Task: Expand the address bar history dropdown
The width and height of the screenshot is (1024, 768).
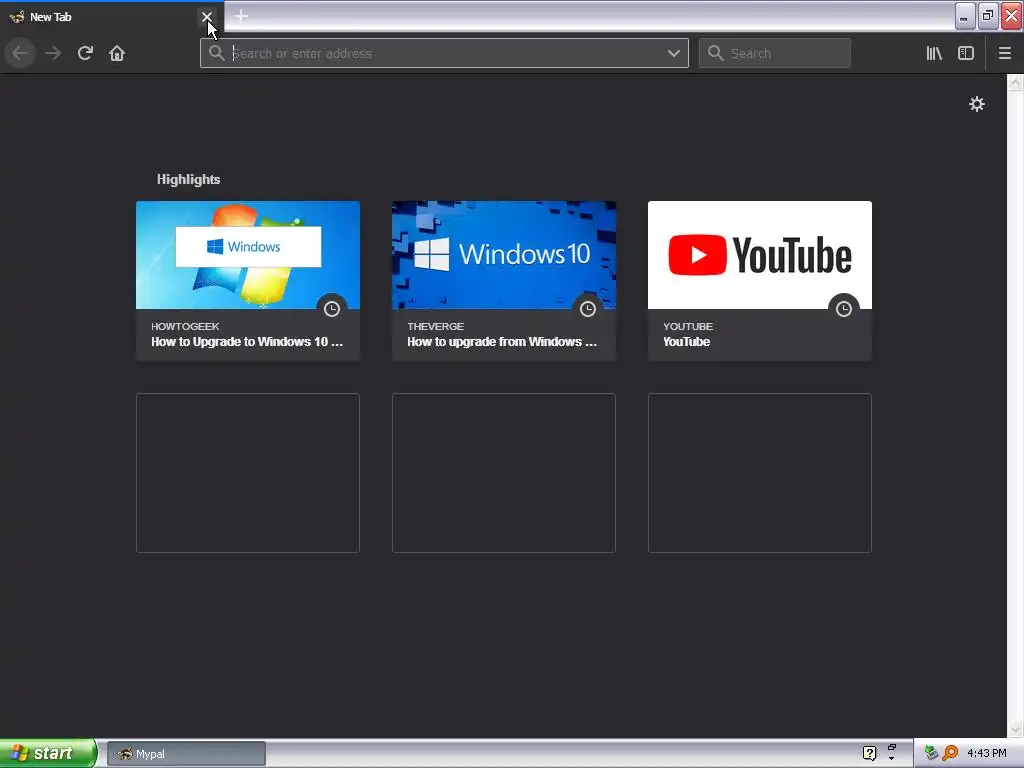Action: click(x=673, y=54)
